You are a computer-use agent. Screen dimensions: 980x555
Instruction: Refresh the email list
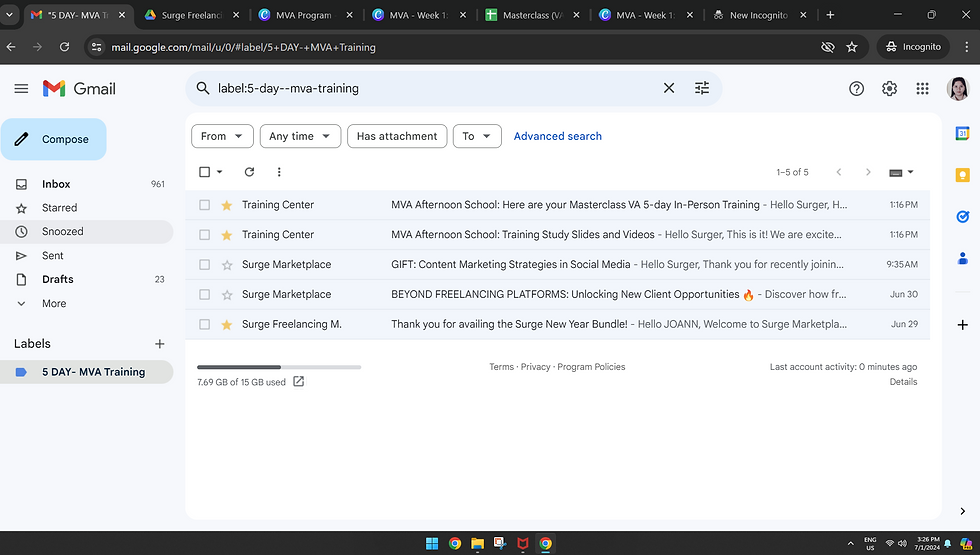[x=249, y=172]
